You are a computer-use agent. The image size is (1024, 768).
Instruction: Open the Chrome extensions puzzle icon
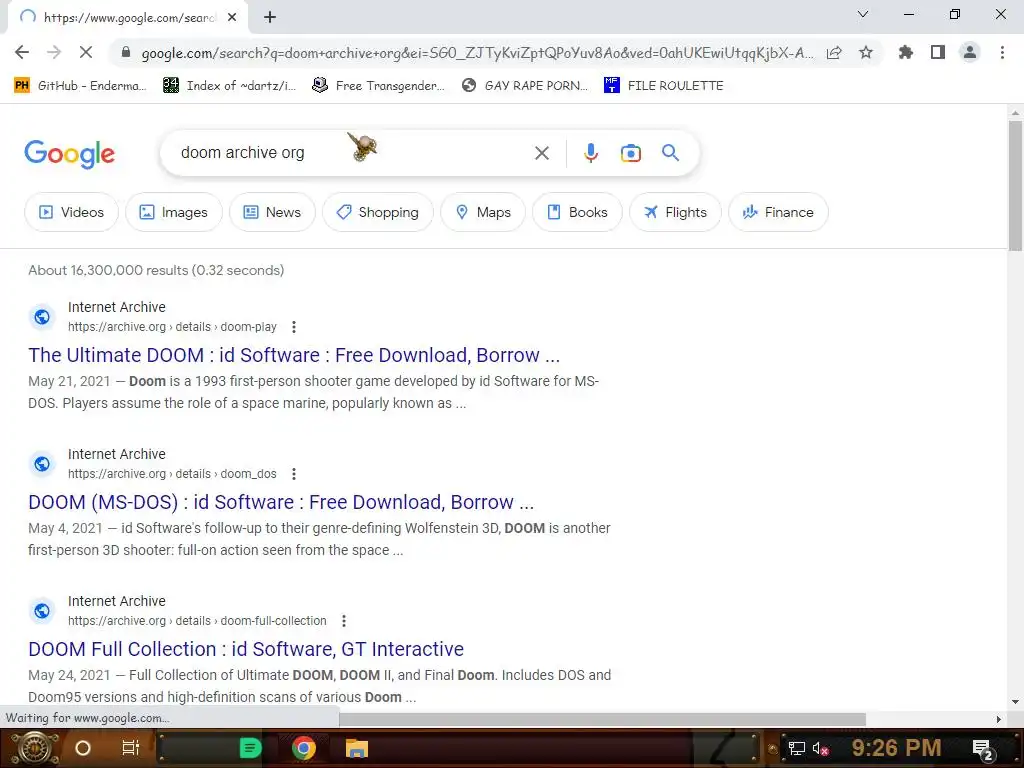905,53
